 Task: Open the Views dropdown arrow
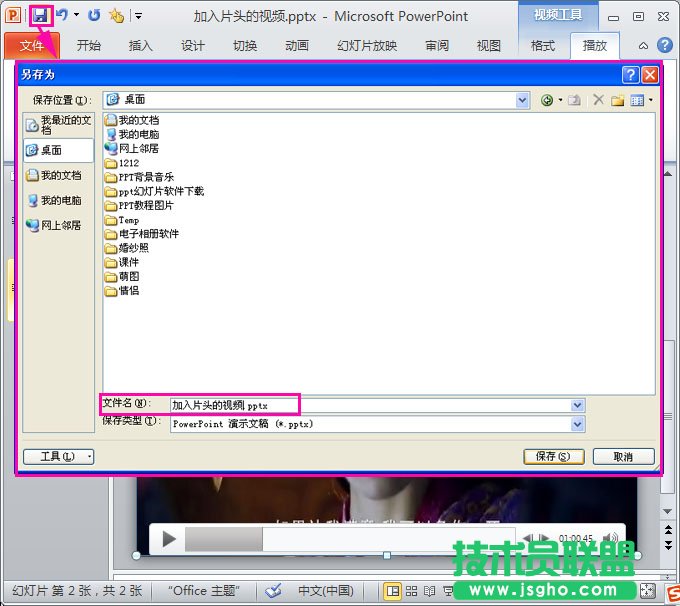click(x=651, y=100)
